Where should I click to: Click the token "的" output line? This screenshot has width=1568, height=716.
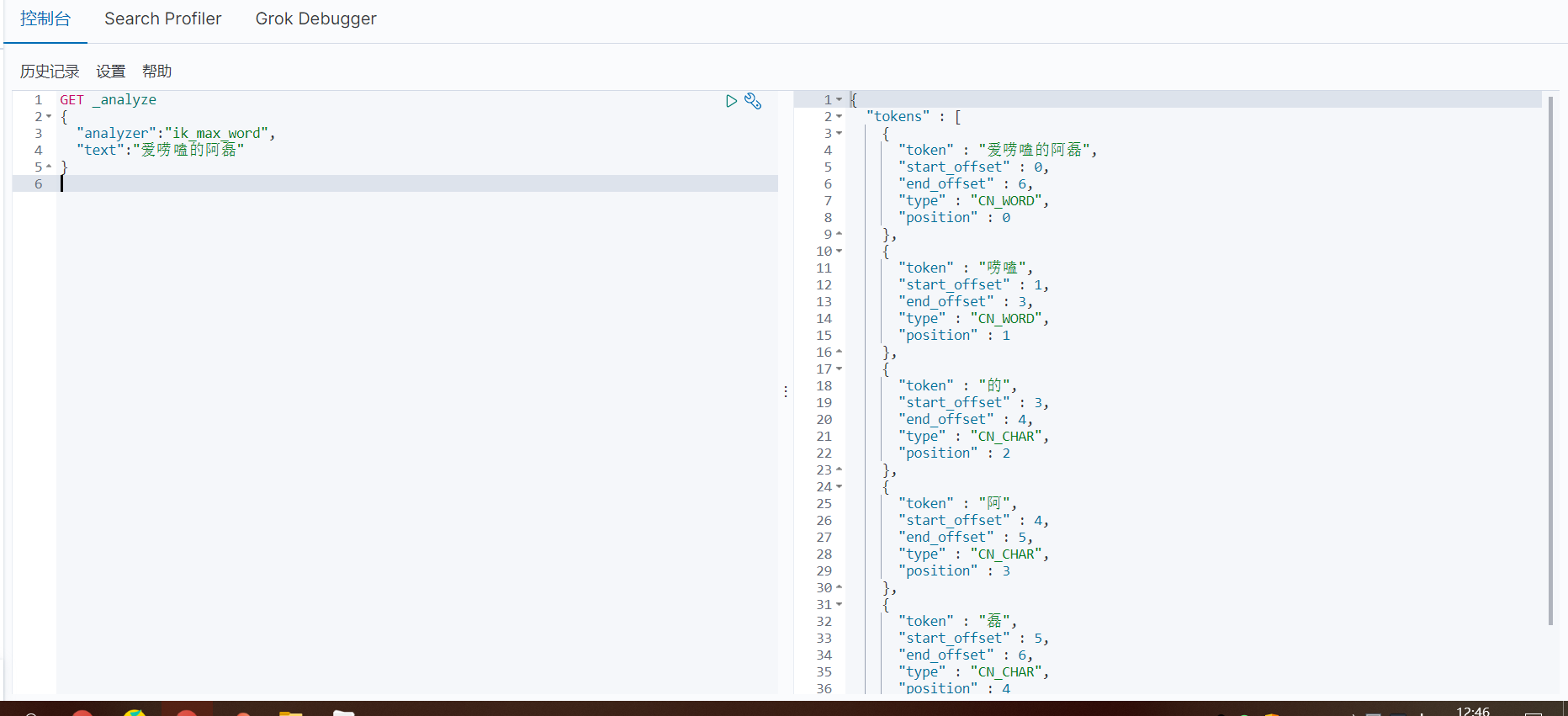click(x=957, y=385)
